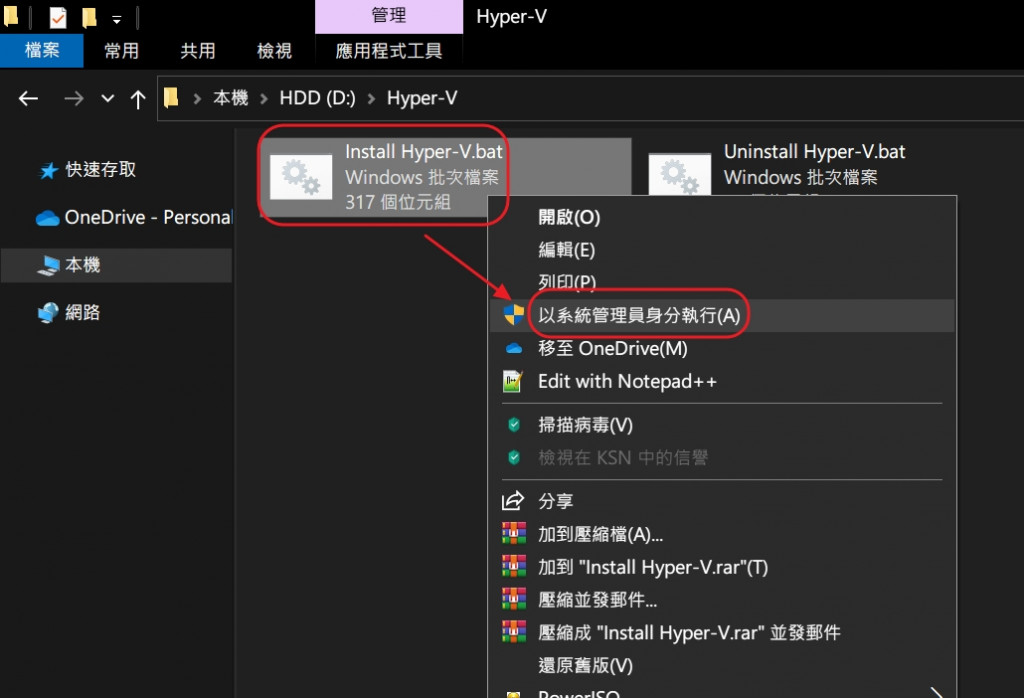Choose Edit with Notepad++ menu entry
Screen dimensions: 1024x698
pos(722,381)
